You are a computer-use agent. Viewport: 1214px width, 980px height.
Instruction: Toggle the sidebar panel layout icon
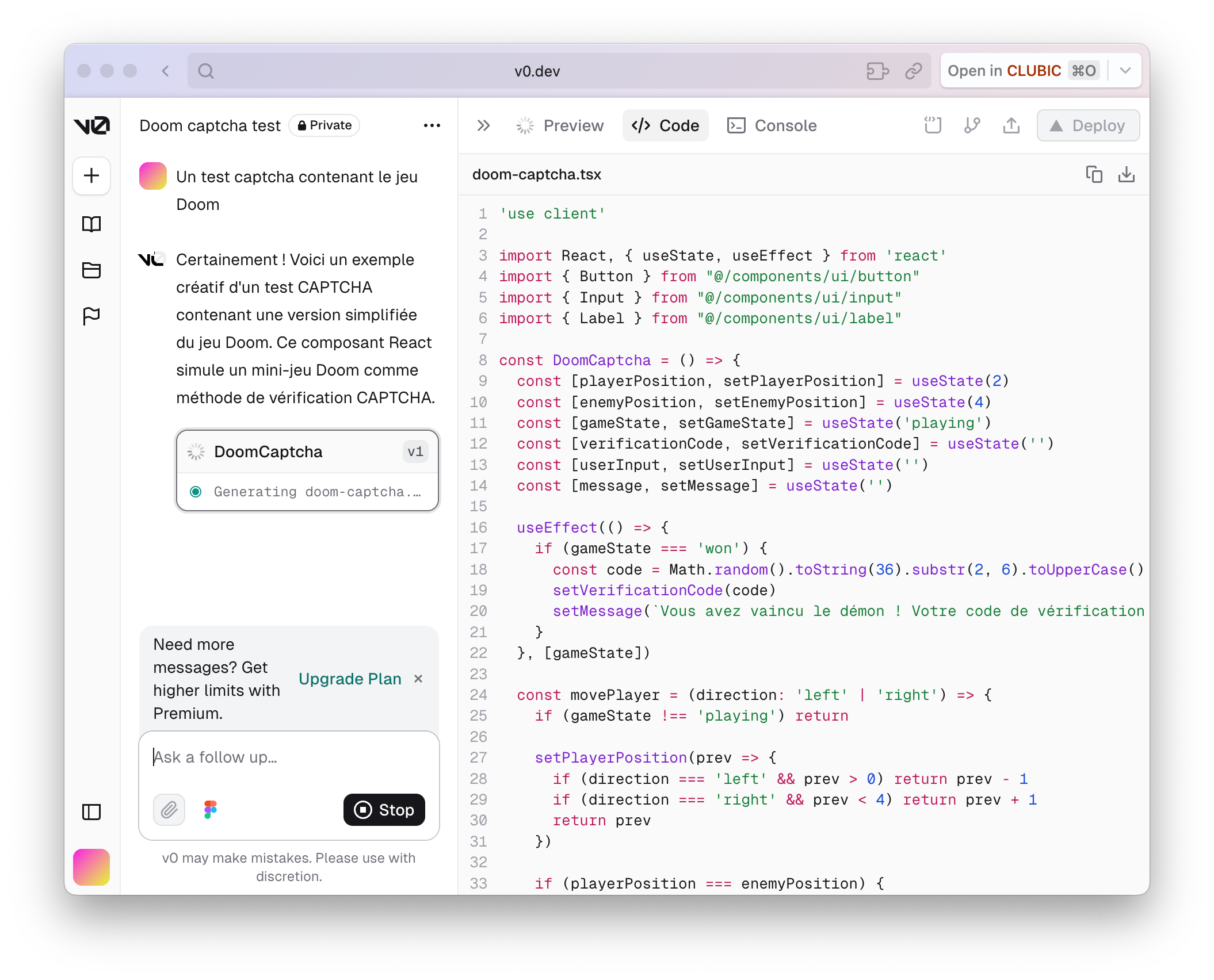(91, 812)
